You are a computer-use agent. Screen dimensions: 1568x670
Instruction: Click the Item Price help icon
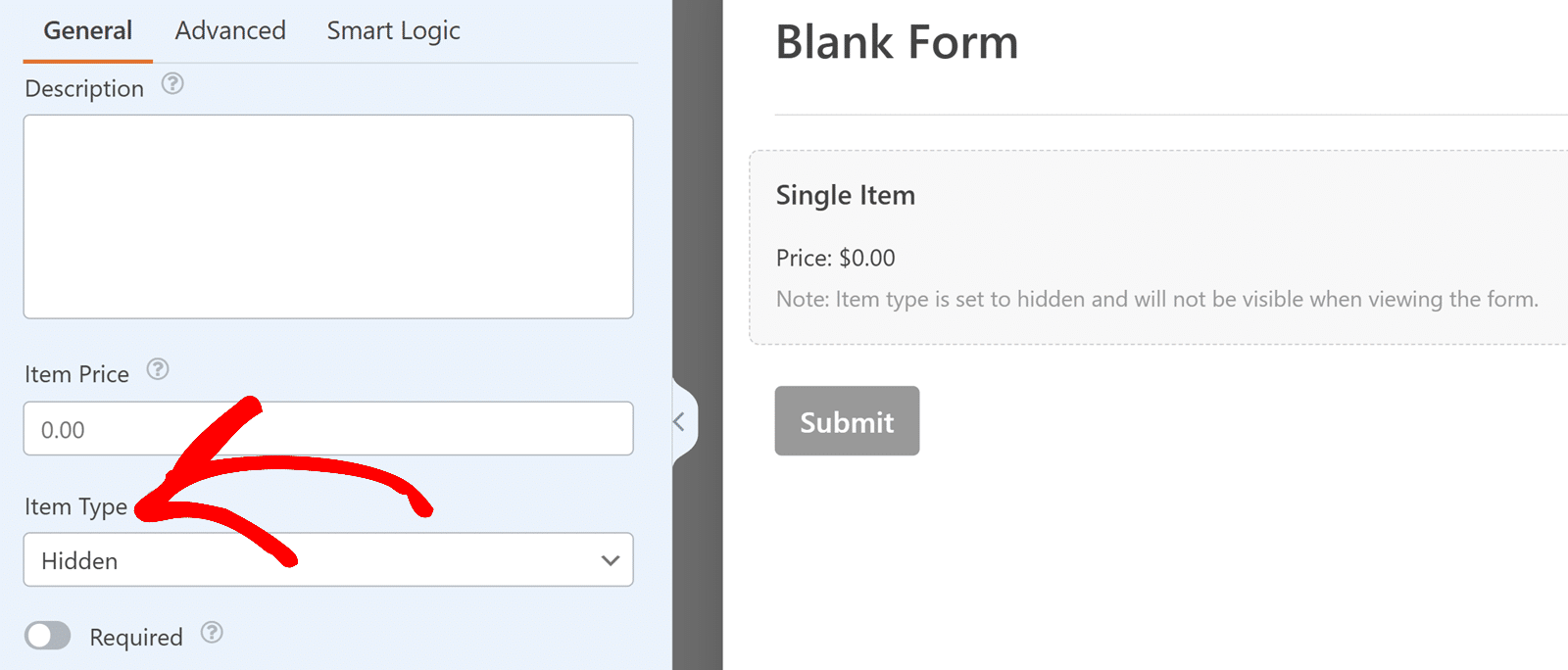coord(158,371)
